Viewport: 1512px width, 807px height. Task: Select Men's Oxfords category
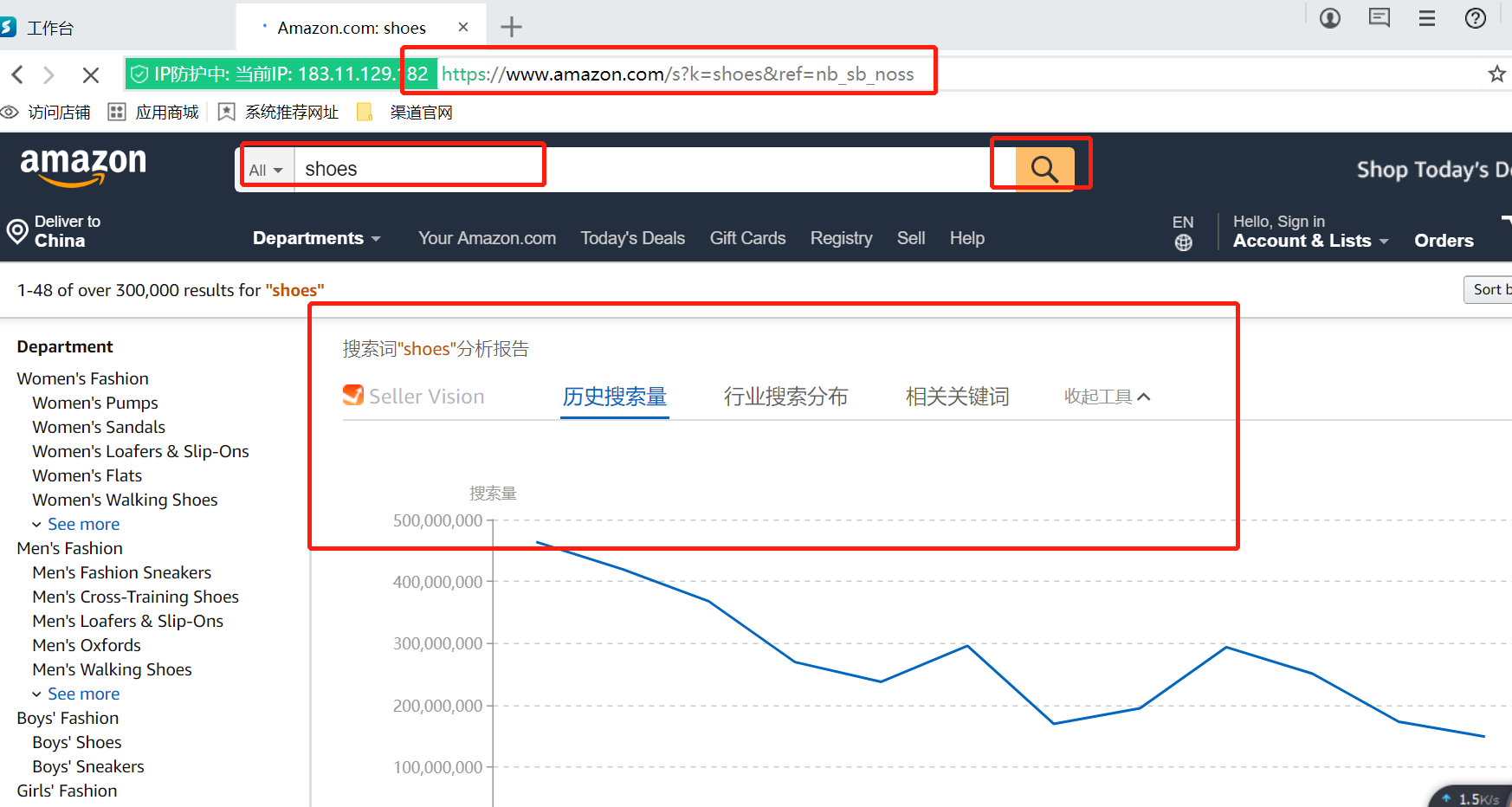pos(86,645)
